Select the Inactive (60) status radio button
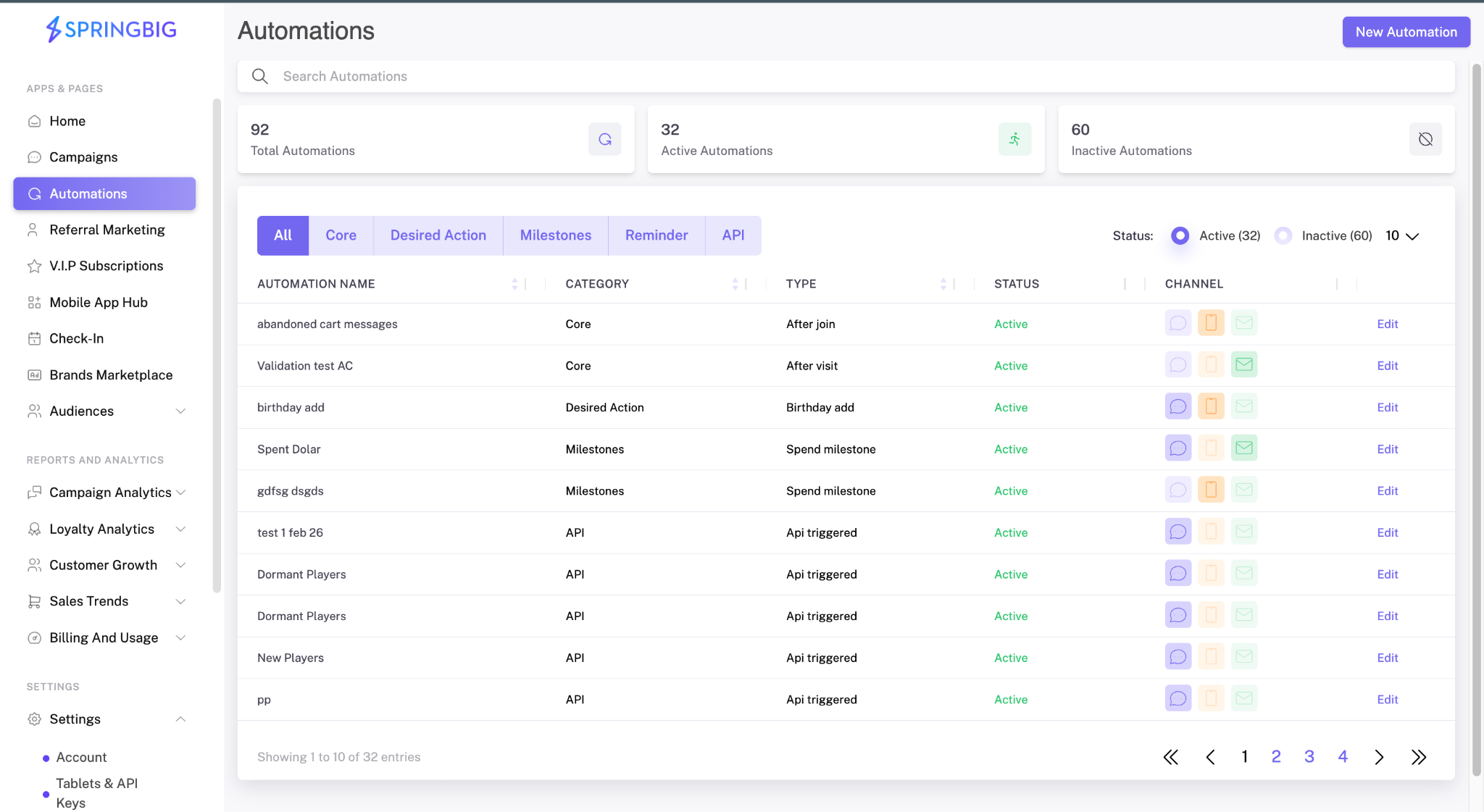This screenshot has width=1484, height=812. pos(1283,235)
